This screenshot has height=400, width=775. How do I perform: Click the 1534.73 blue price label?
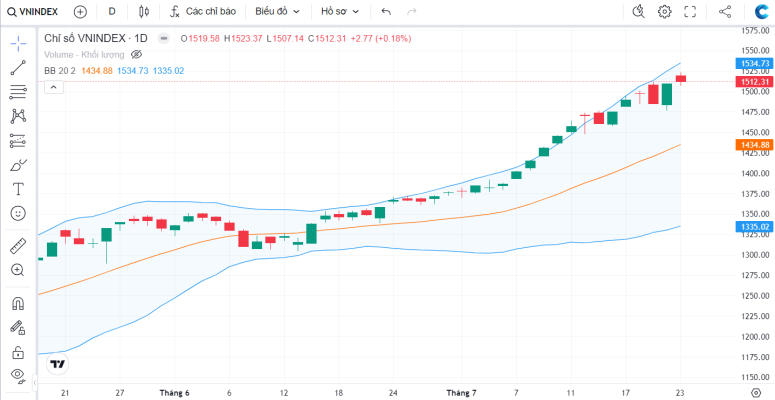click(x=754, y=63)
